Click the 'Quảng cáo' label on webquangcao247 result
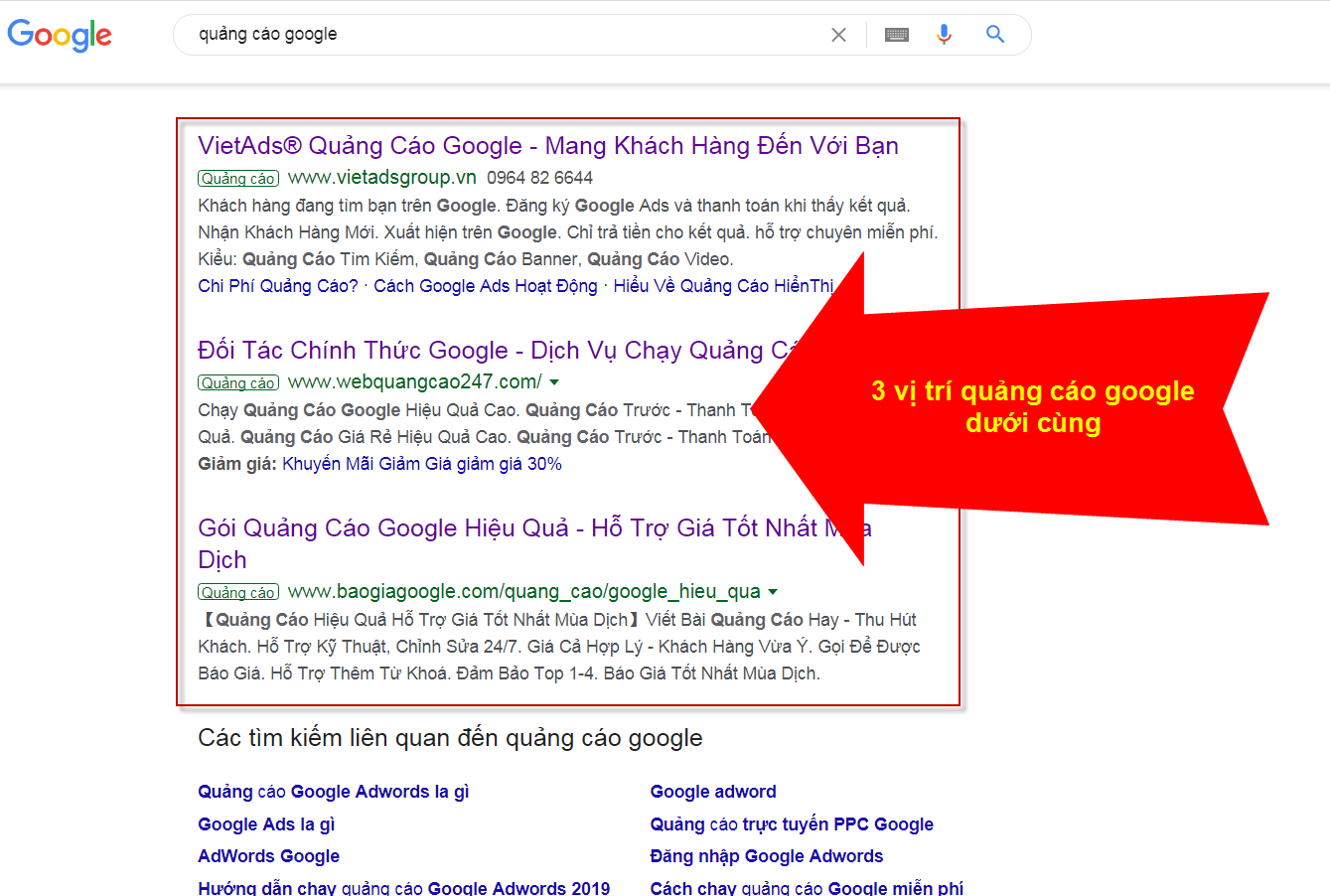Image resolution: width=1330 pixels, height=896 pixels. click(x=237, y=382)
